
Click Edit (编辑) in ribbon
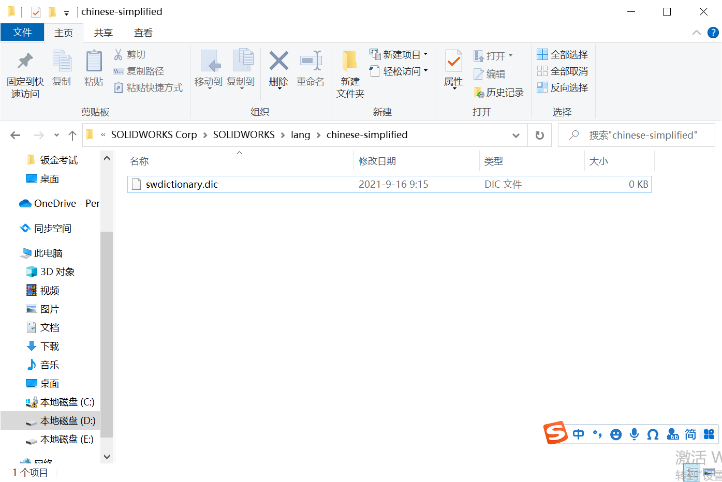489,74
